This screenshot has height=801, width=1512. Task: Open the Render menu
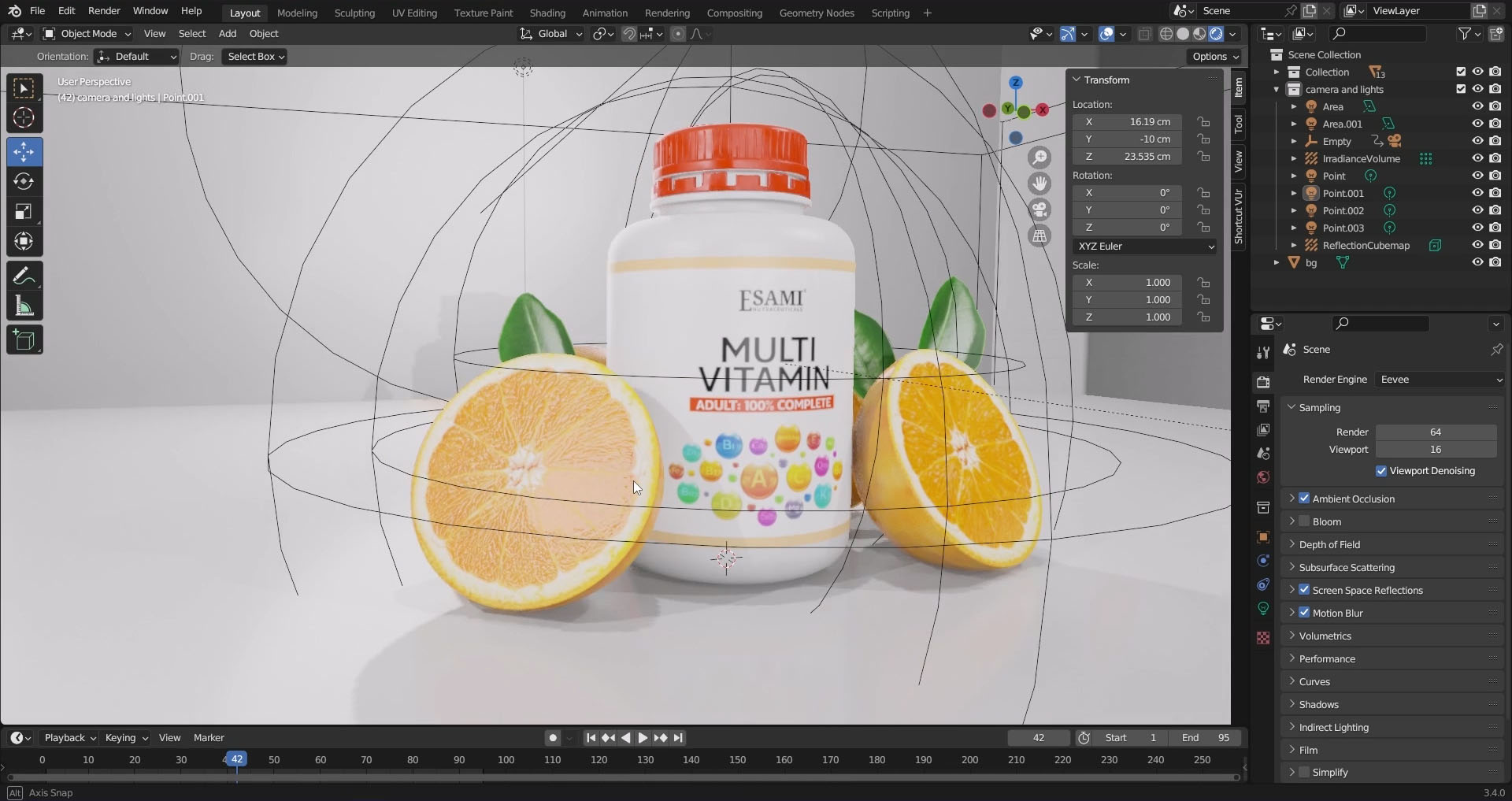click(x=103, y=10)
